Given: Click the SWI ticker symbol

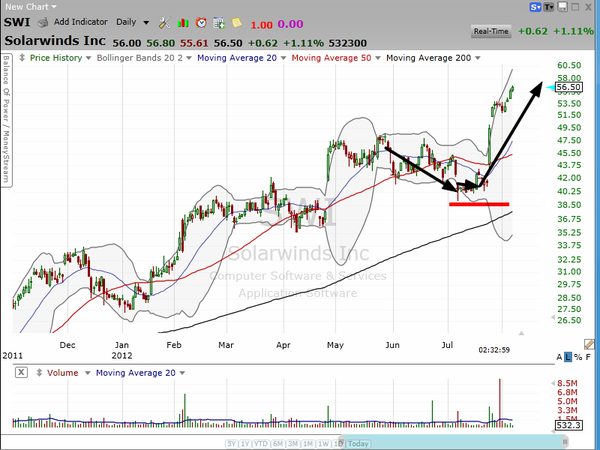Looking at the screenshot, I should click(x=17, y=22).
